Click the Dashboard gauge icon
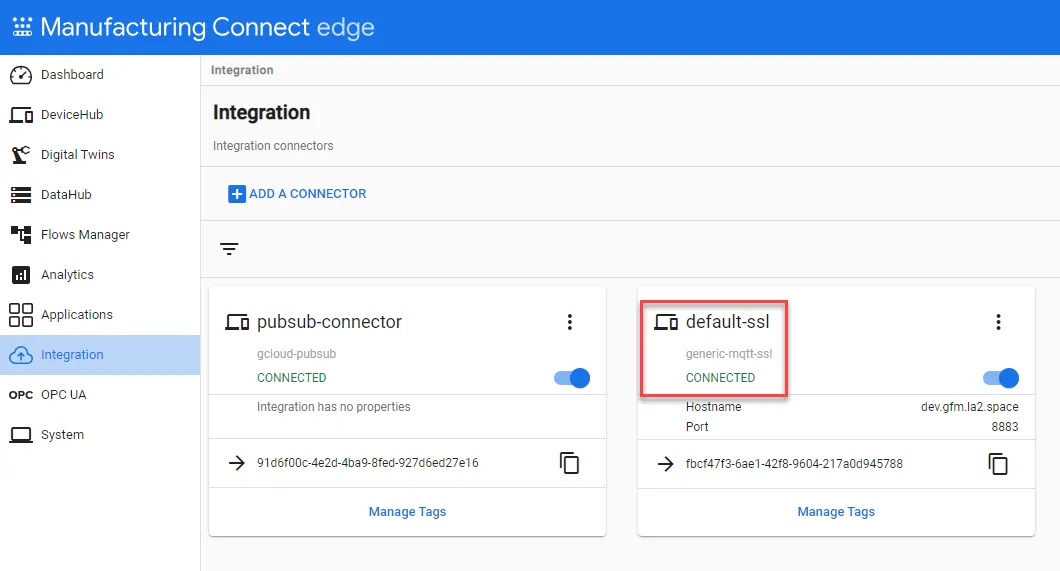1060x571 pixels. coord(21,75)
